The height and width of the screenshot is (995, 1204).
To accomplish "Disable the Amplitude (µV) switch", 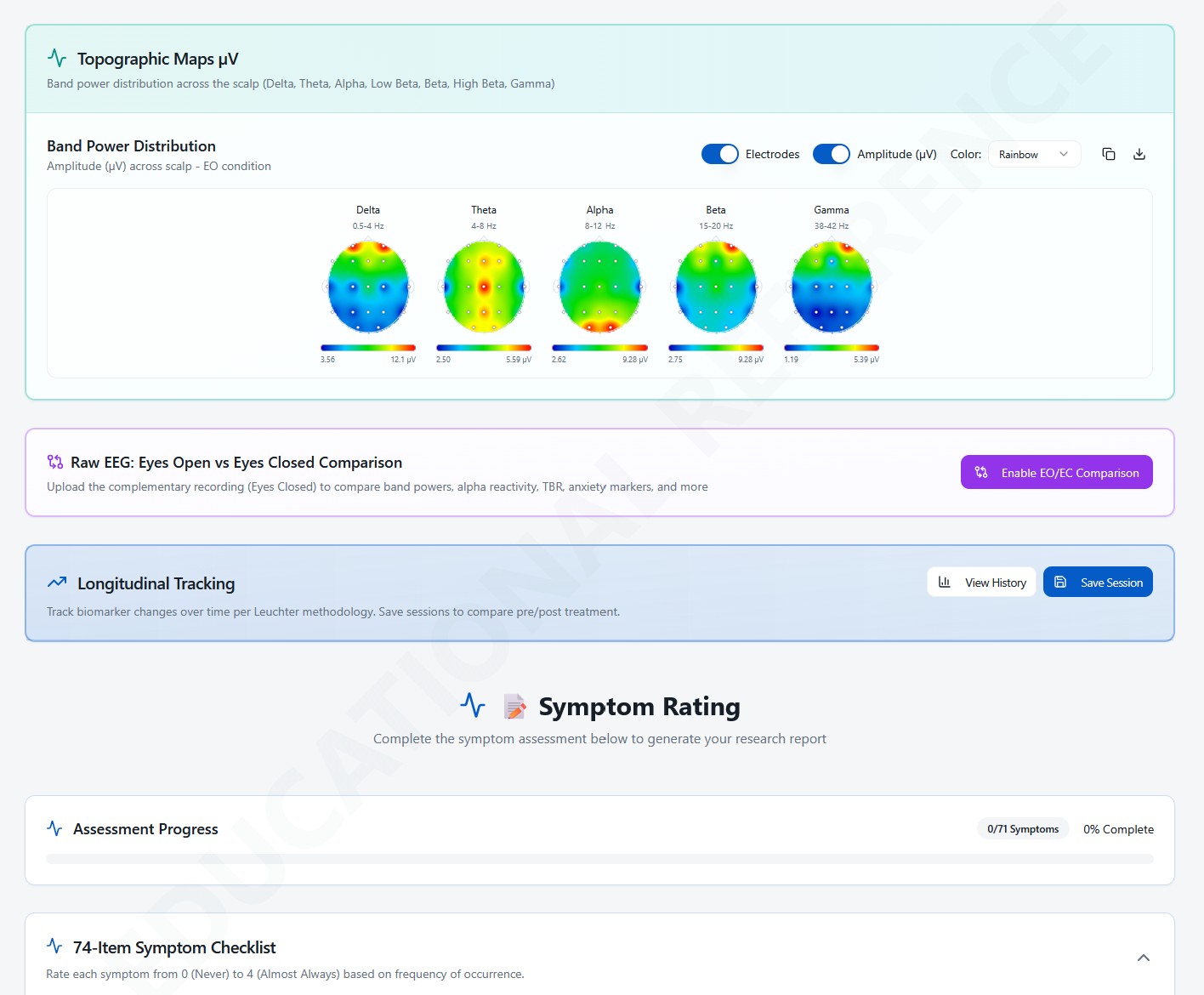I will (831, 154).
